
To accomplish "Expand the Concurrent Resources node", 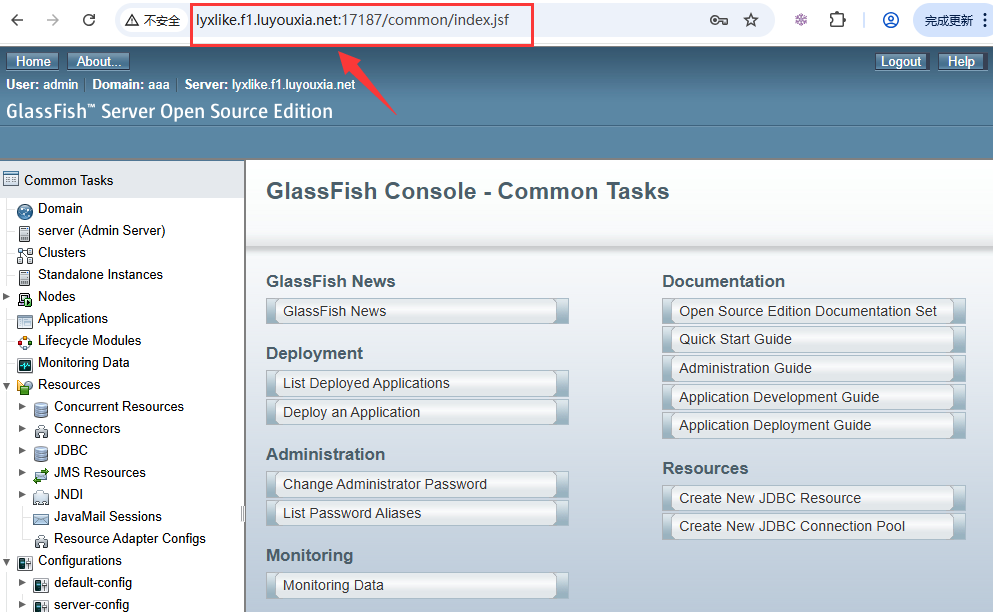I will pyautogui.click(x=22, y=406).
